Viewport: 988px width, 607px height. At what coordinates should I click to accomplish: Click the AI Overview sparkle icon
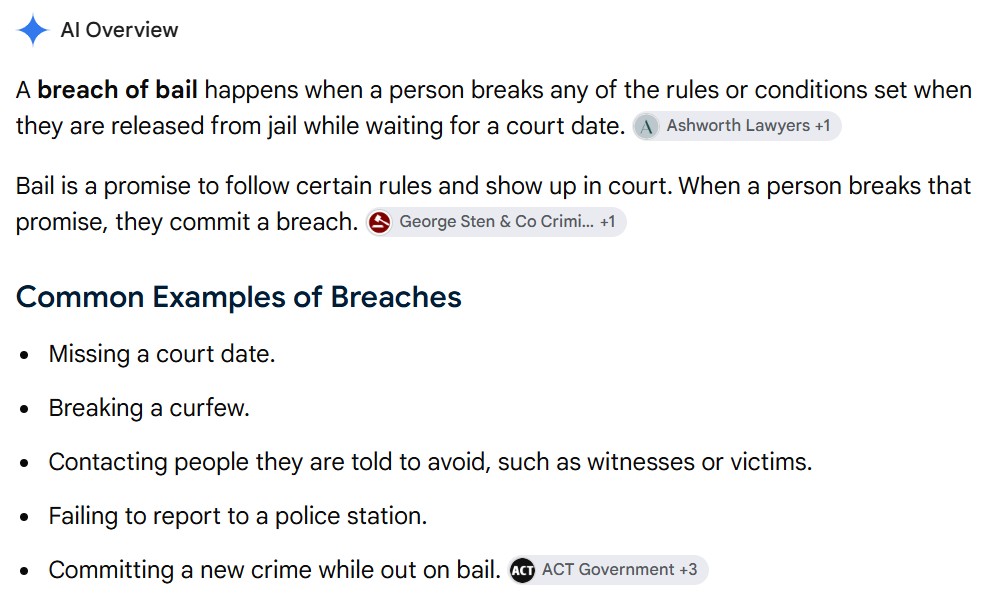[33, 30]
